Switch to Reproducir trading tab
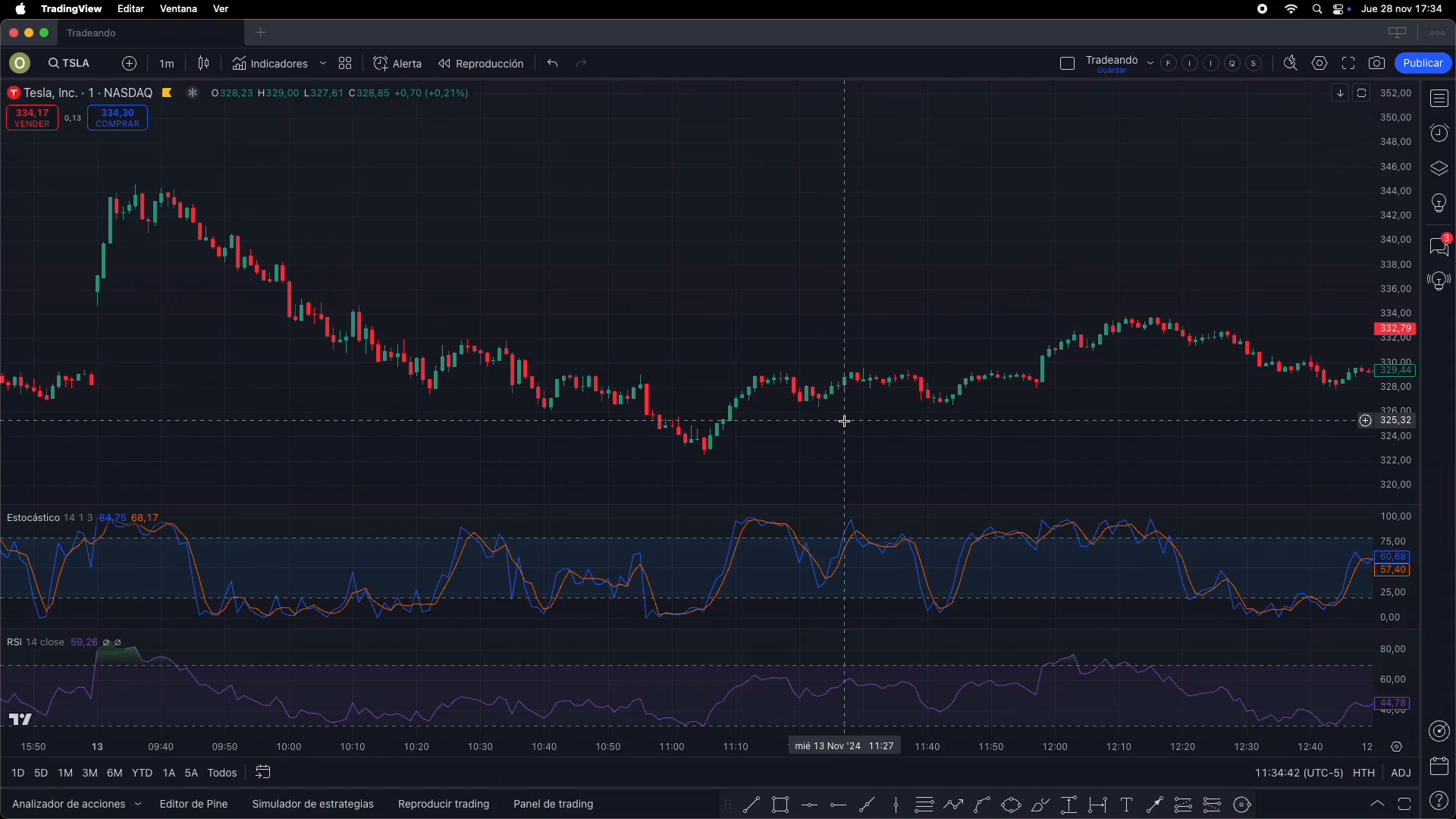Viewport: 1456px width, 819px height. click(444, 804)
